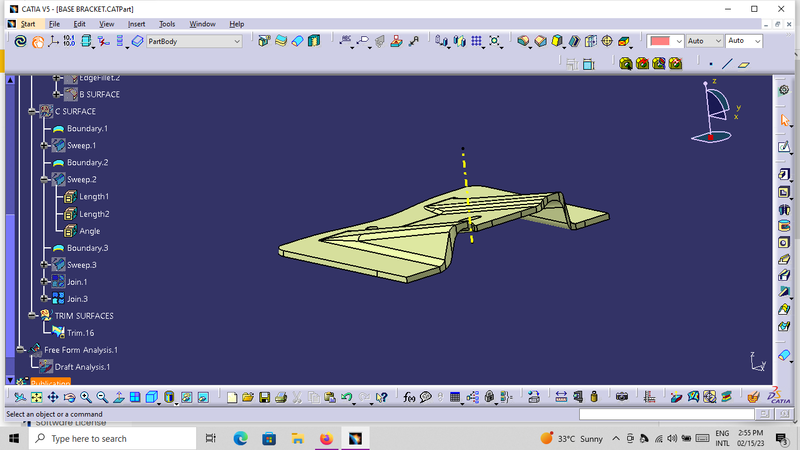Select the Line tool icon

727,64
